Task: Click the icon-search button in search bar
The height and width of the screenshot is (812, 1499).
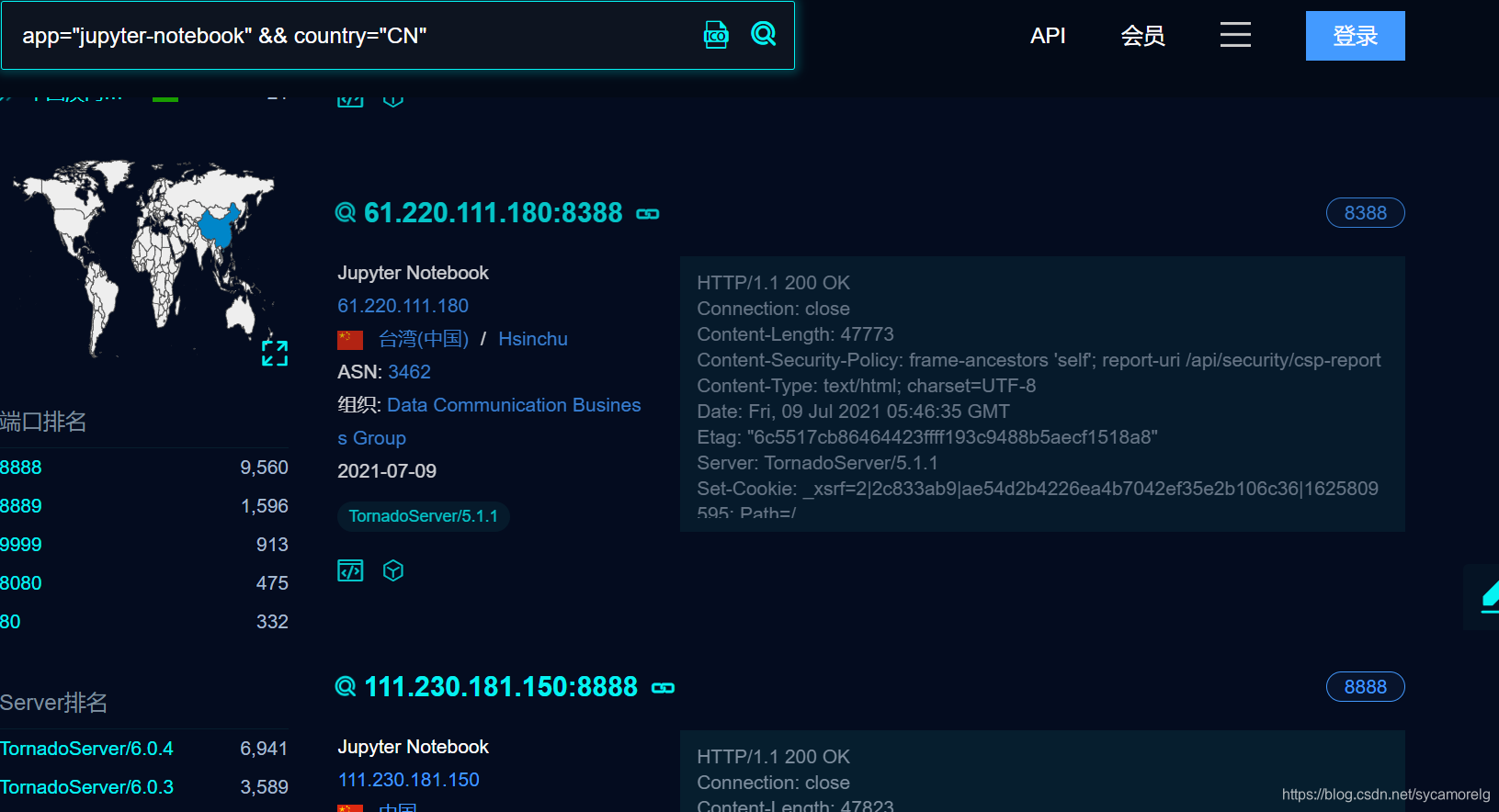Action: tap(716, 35)
